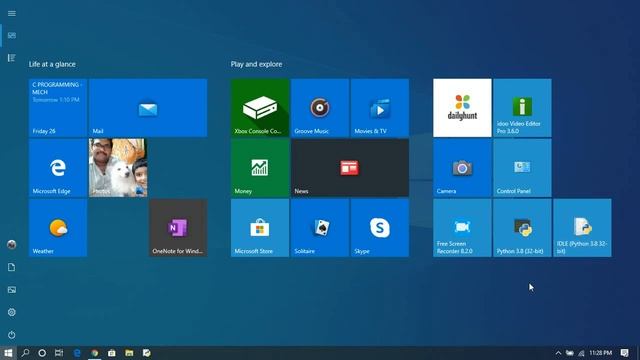This screenshot has width=640, height=360.
Task: Open the Photos tile thumbnail
Action: tap(118, 168)
